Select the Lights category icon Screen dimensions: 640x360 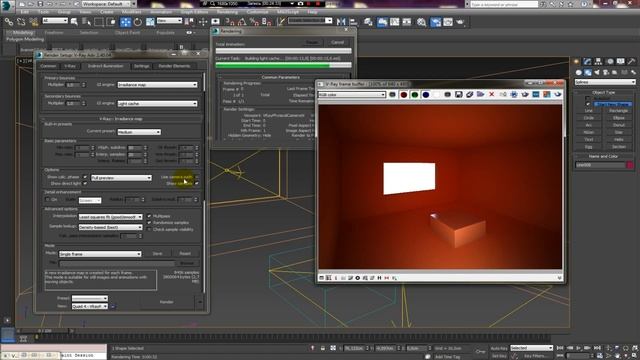[597, 72]
